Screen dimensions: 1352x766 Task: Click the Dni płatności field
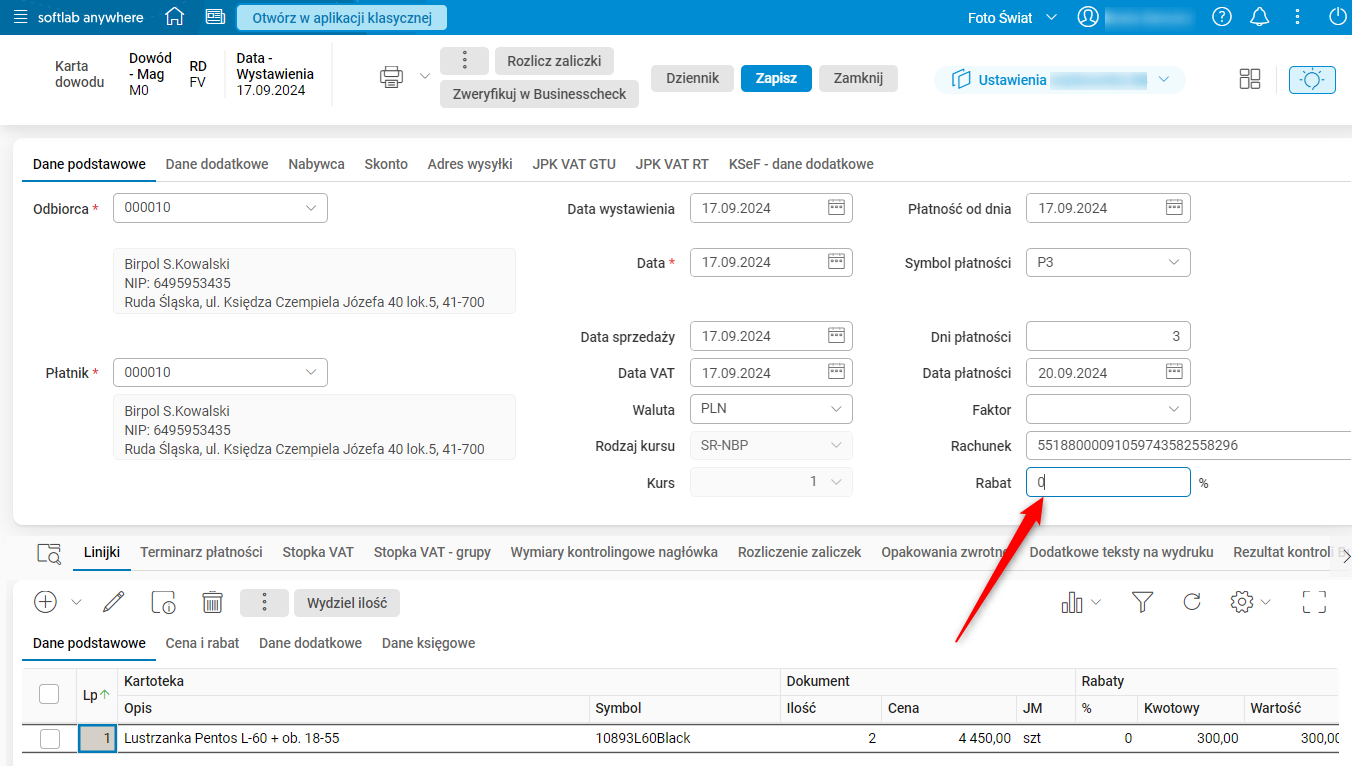pos(1108,336)
